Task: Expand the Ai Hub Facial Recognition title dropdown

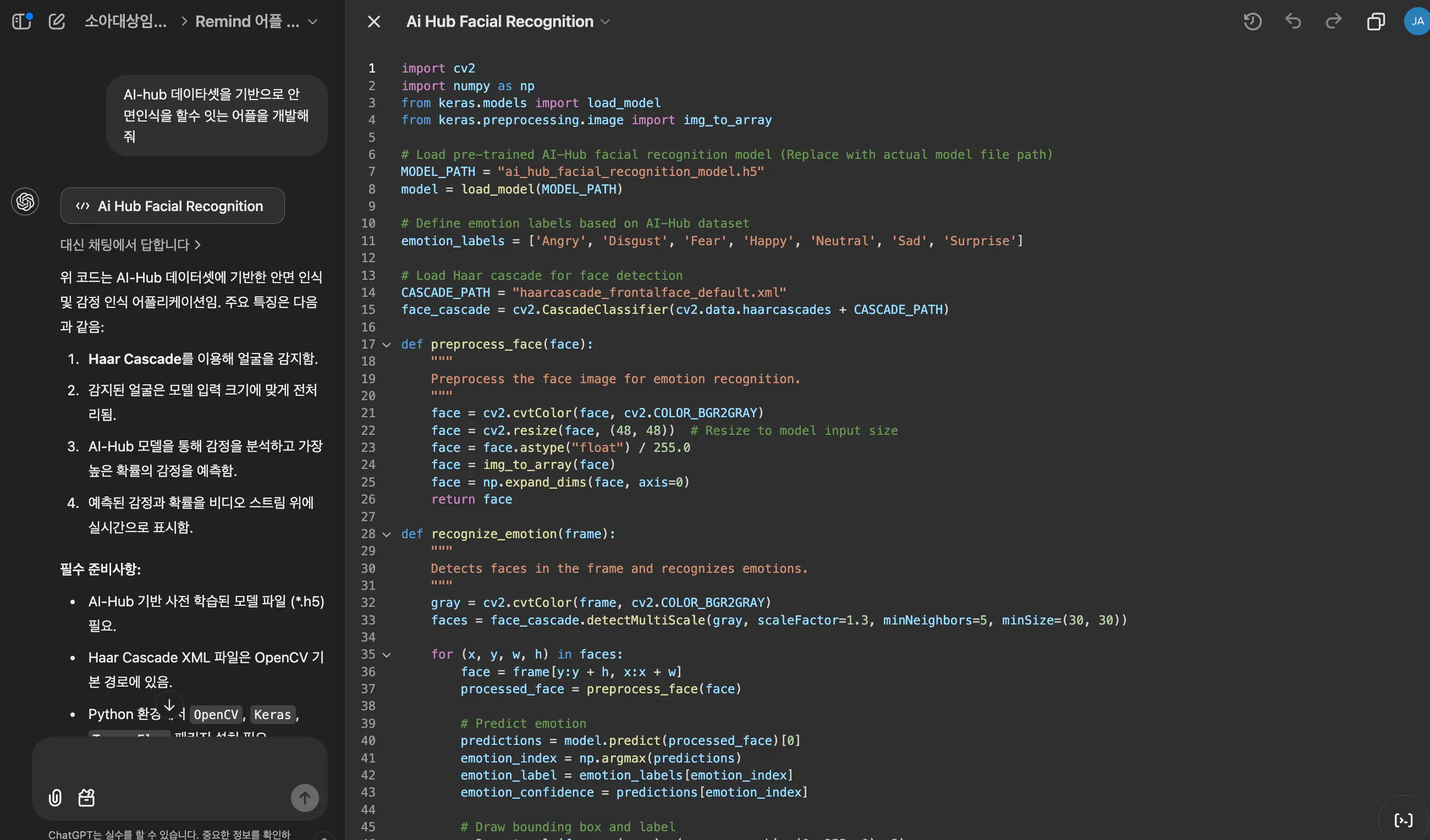Action: pos(606,21)
